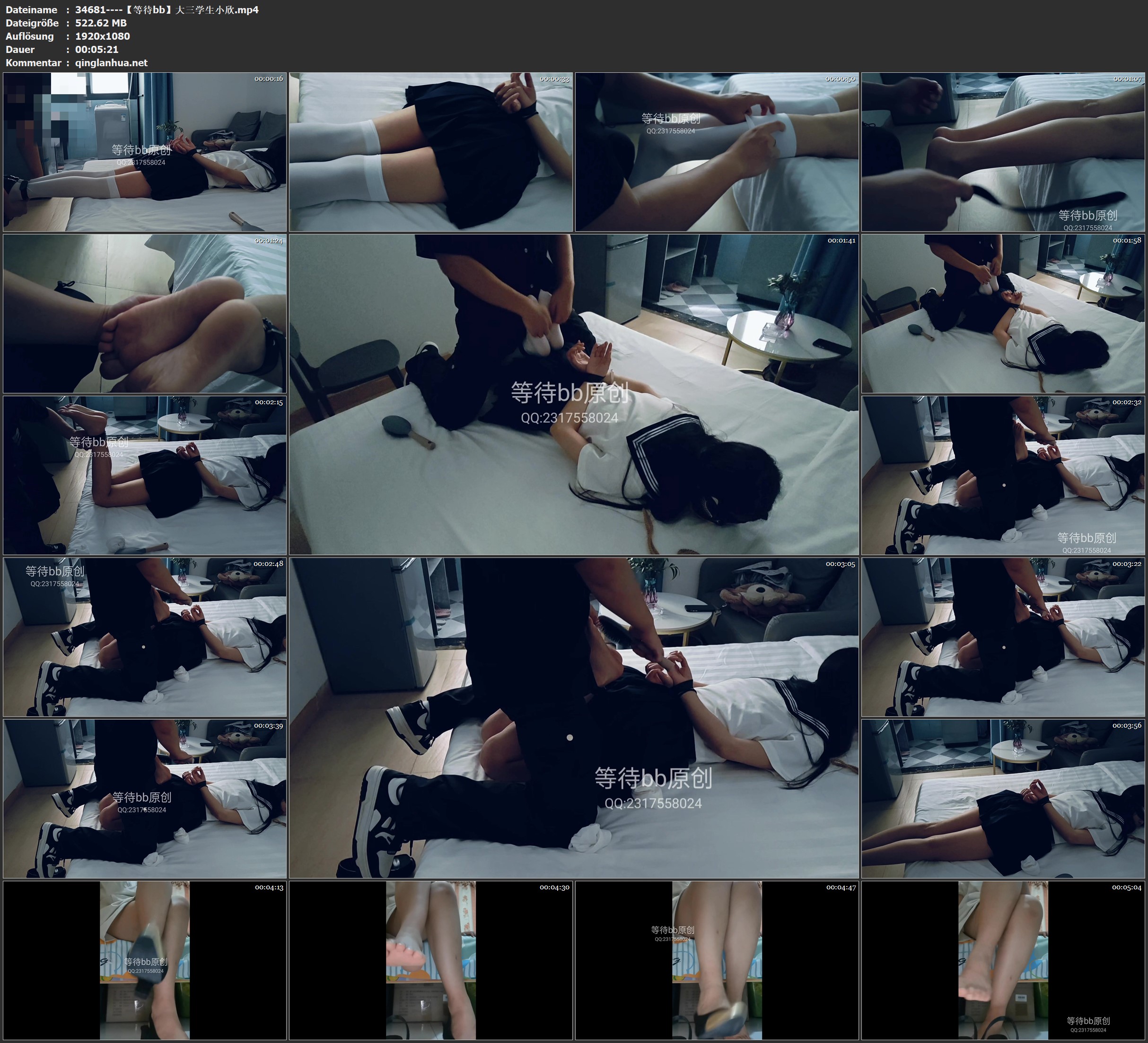Open the thumbnail stamped 00:00:16
Image resolution: width=1148 pixels, height=1043 pixels.
pyautogui.click(x=145, y=151)
